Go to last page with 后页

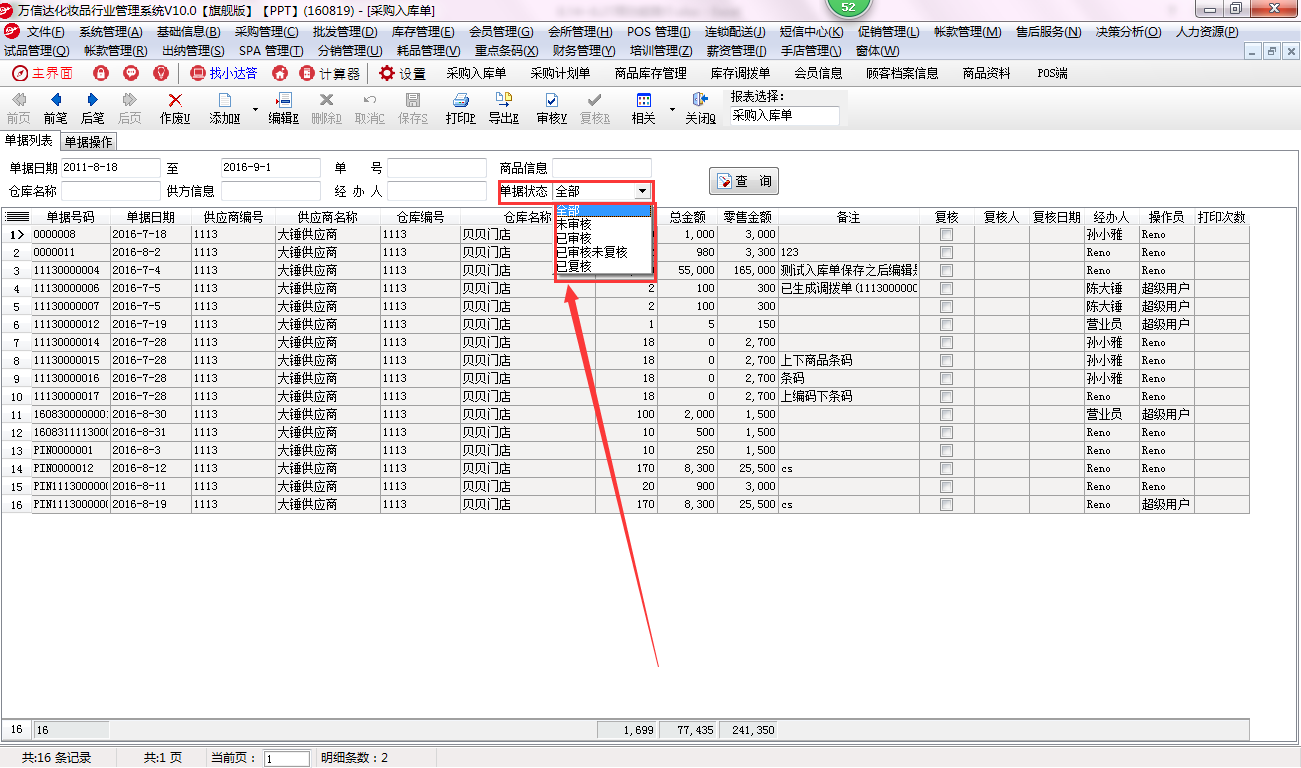[130, 108]
